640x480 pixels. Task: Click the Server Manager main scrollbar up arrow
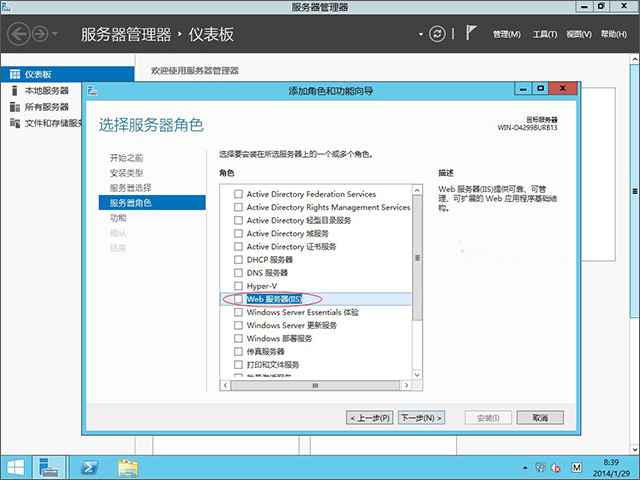coord(635,60)
